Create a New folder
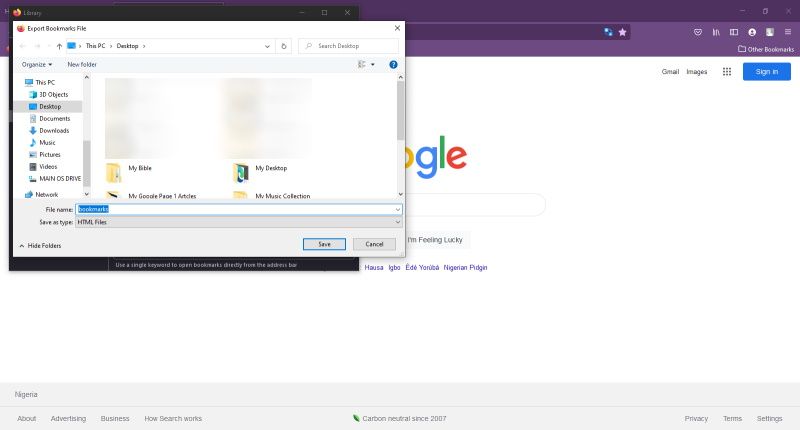Viewport: 800px width, 430px height. tap(82, 64)
